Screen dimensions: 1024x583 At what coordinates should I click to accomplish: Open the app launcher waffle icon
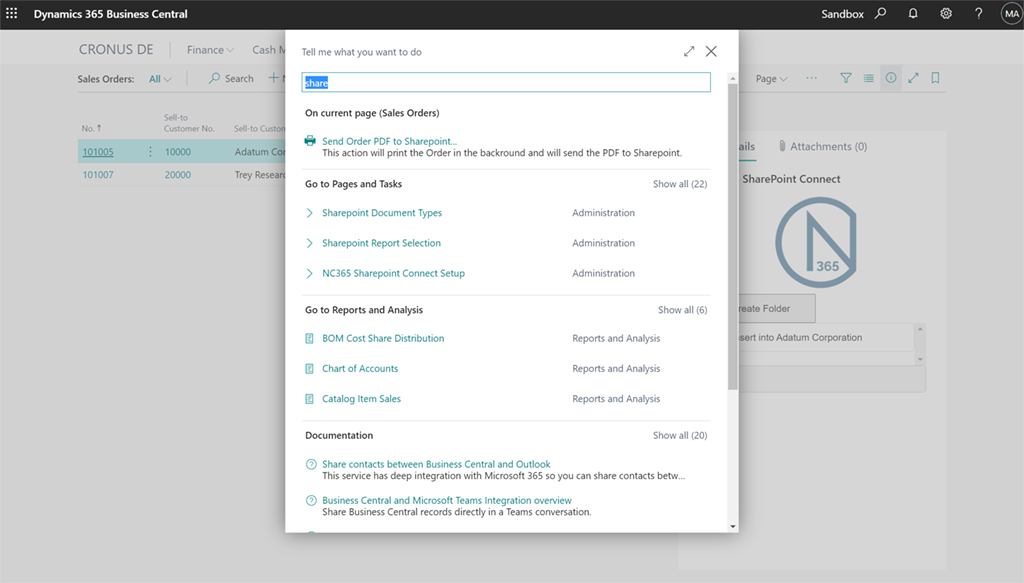coord(12,13)
